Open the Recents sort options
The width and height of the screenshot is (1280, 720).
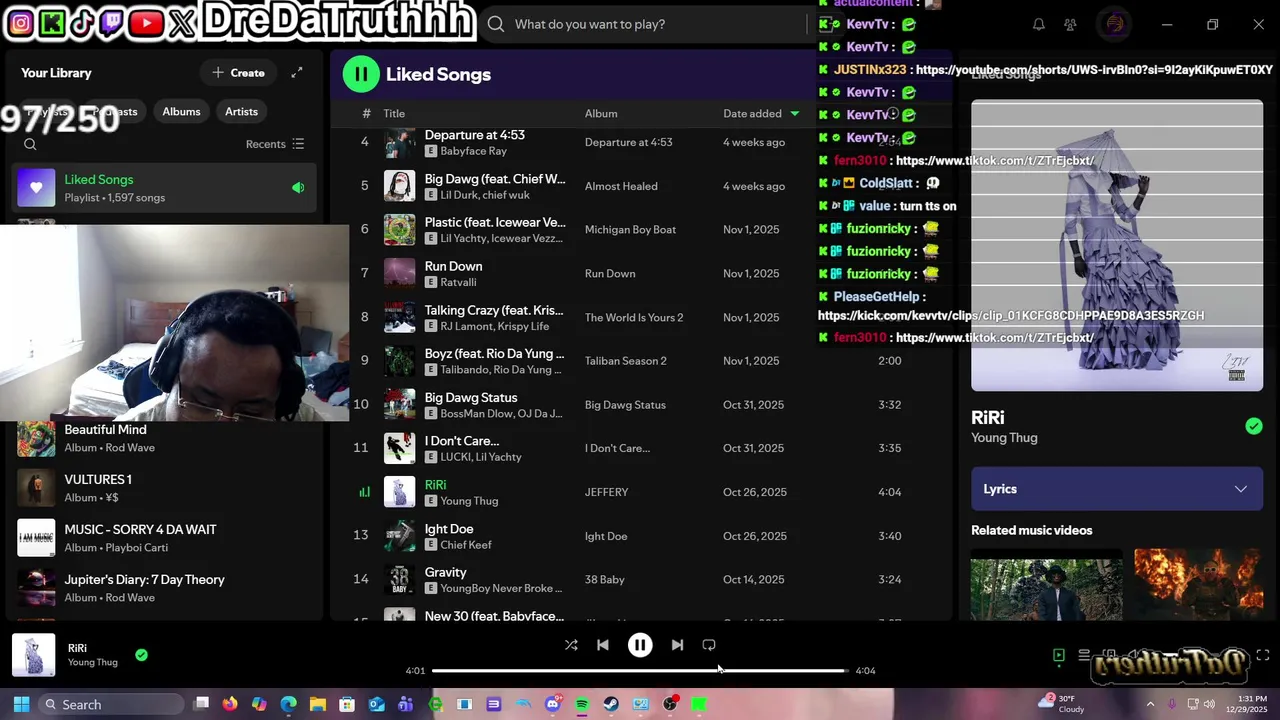pos(275,144)
